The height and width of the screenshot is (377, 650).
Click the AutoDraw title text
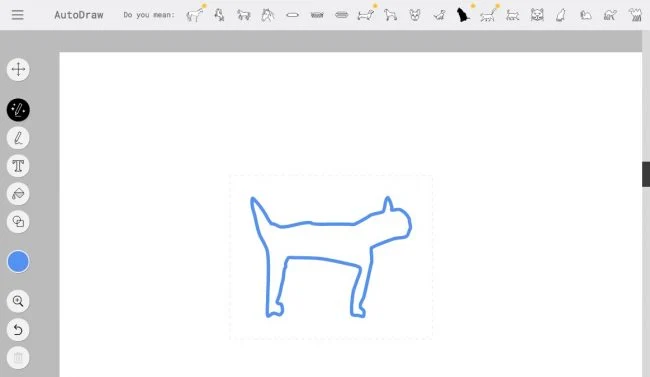(79, 15)
